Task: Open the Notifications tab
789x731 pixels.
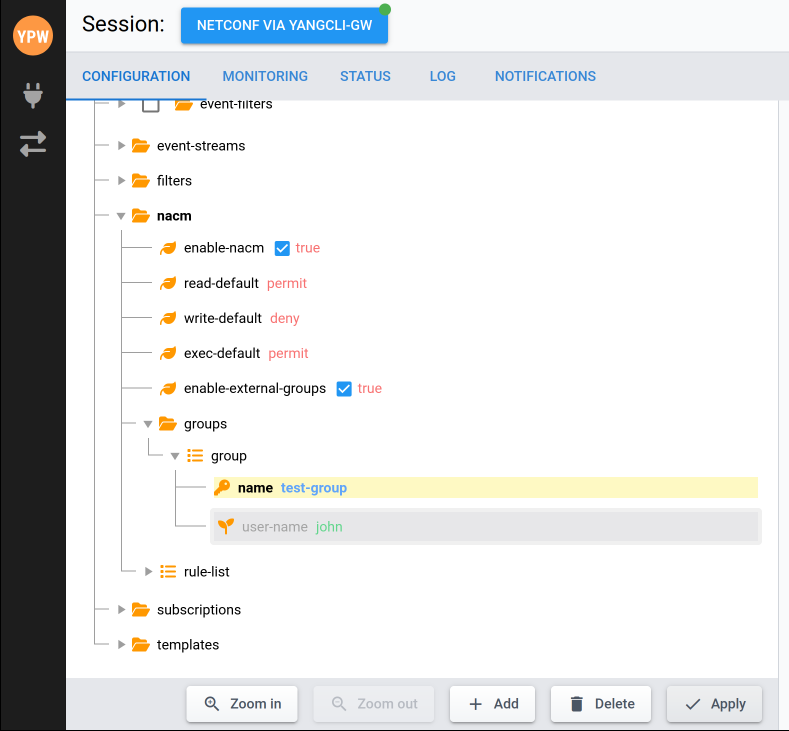Action: 545,76
